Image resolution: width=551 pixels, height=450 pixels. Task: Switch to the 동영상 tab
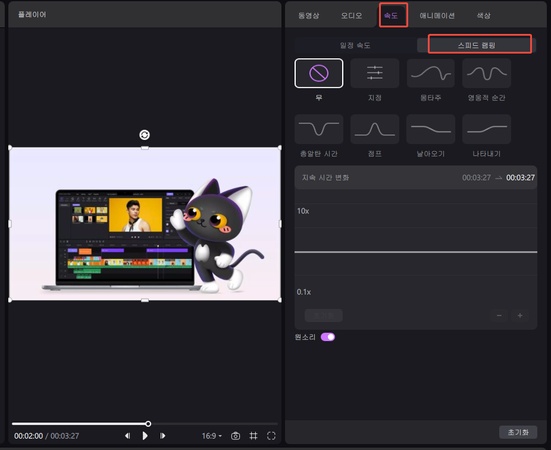point(309,15)
